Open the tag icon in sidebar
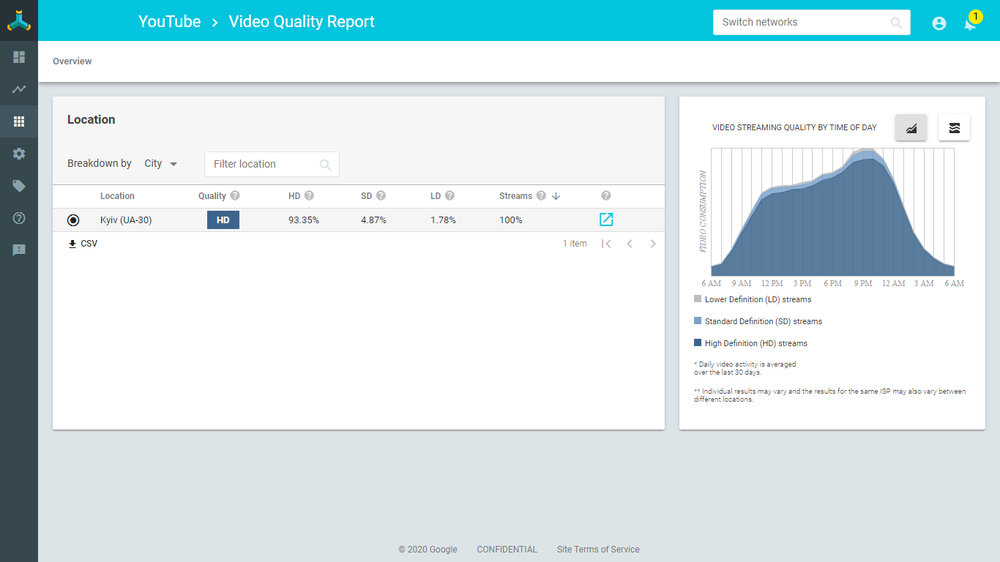The height and width of the screenshot is (562, 1000). pyautogui.click(x=19, y=186)
